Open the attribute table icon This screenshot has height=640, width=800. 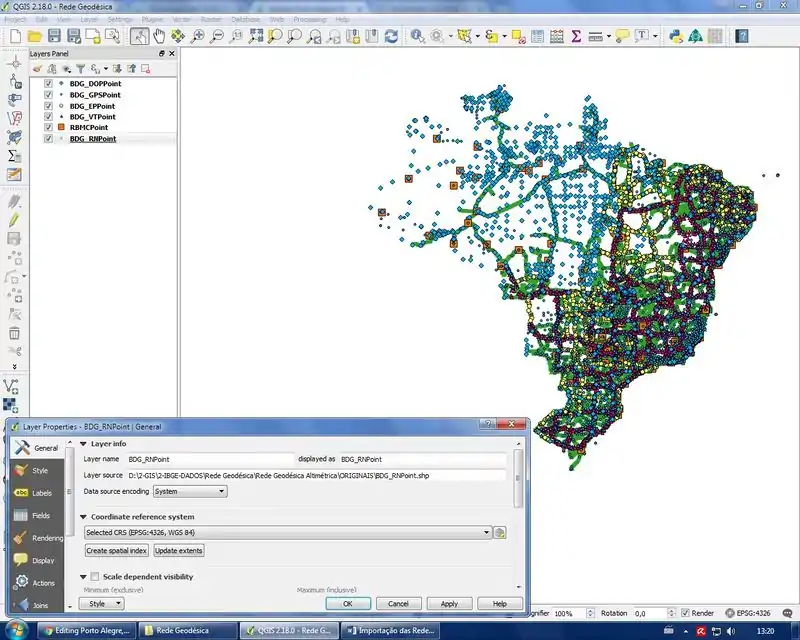(x=538, y=36)
